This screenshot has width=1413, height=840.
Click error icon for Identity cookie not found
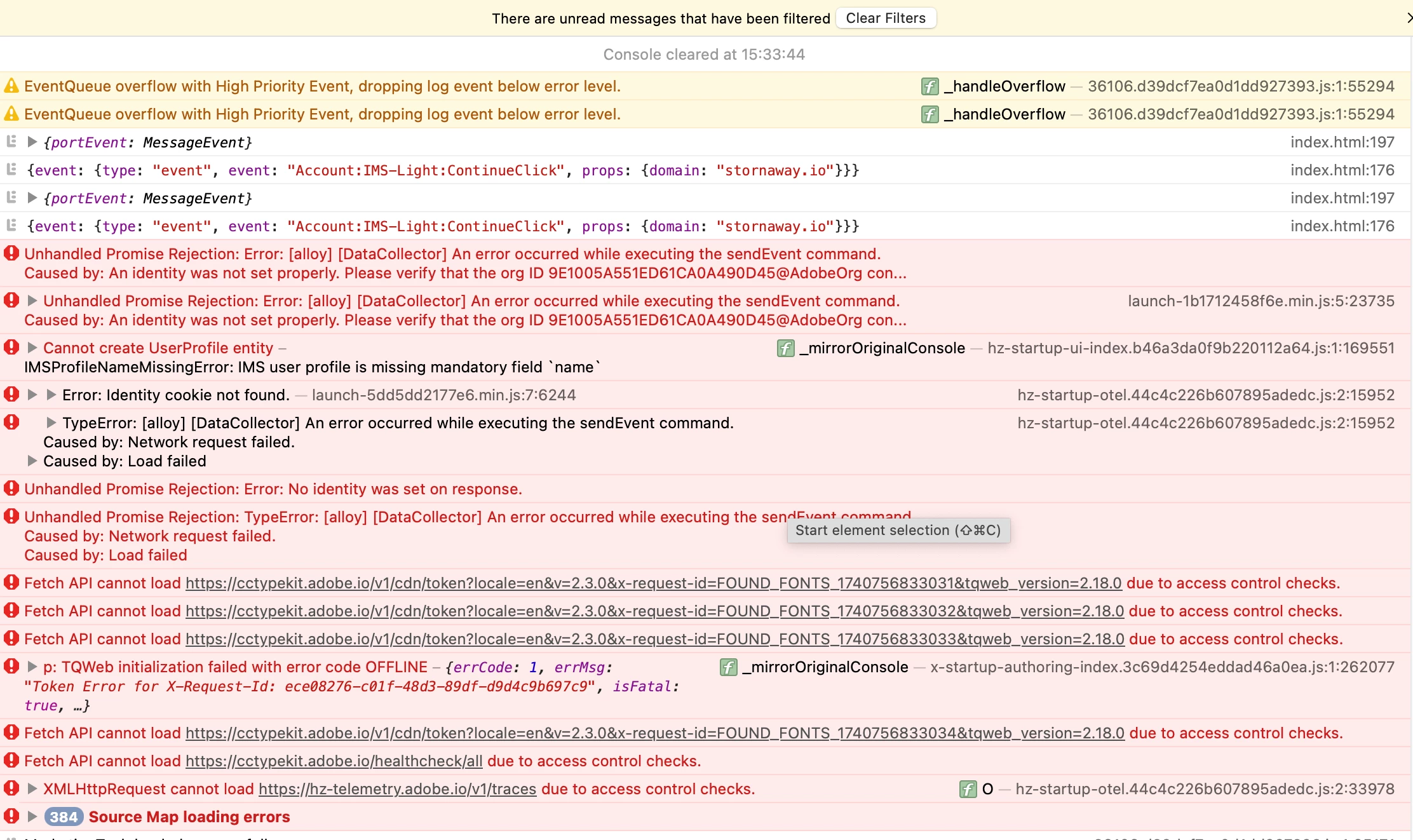[x=11, y=395]
